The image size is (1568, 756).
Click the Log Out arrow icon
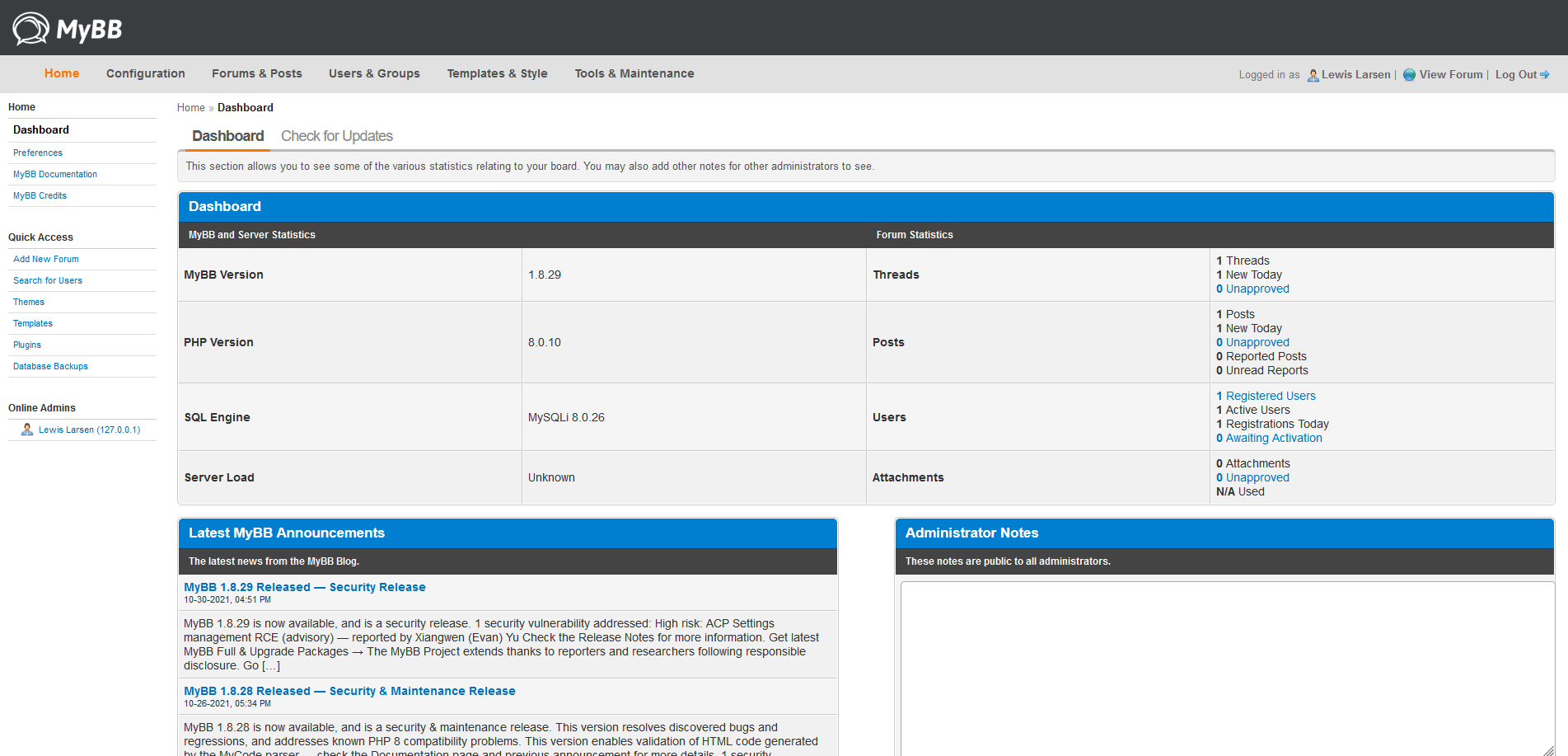[1544, 75]
